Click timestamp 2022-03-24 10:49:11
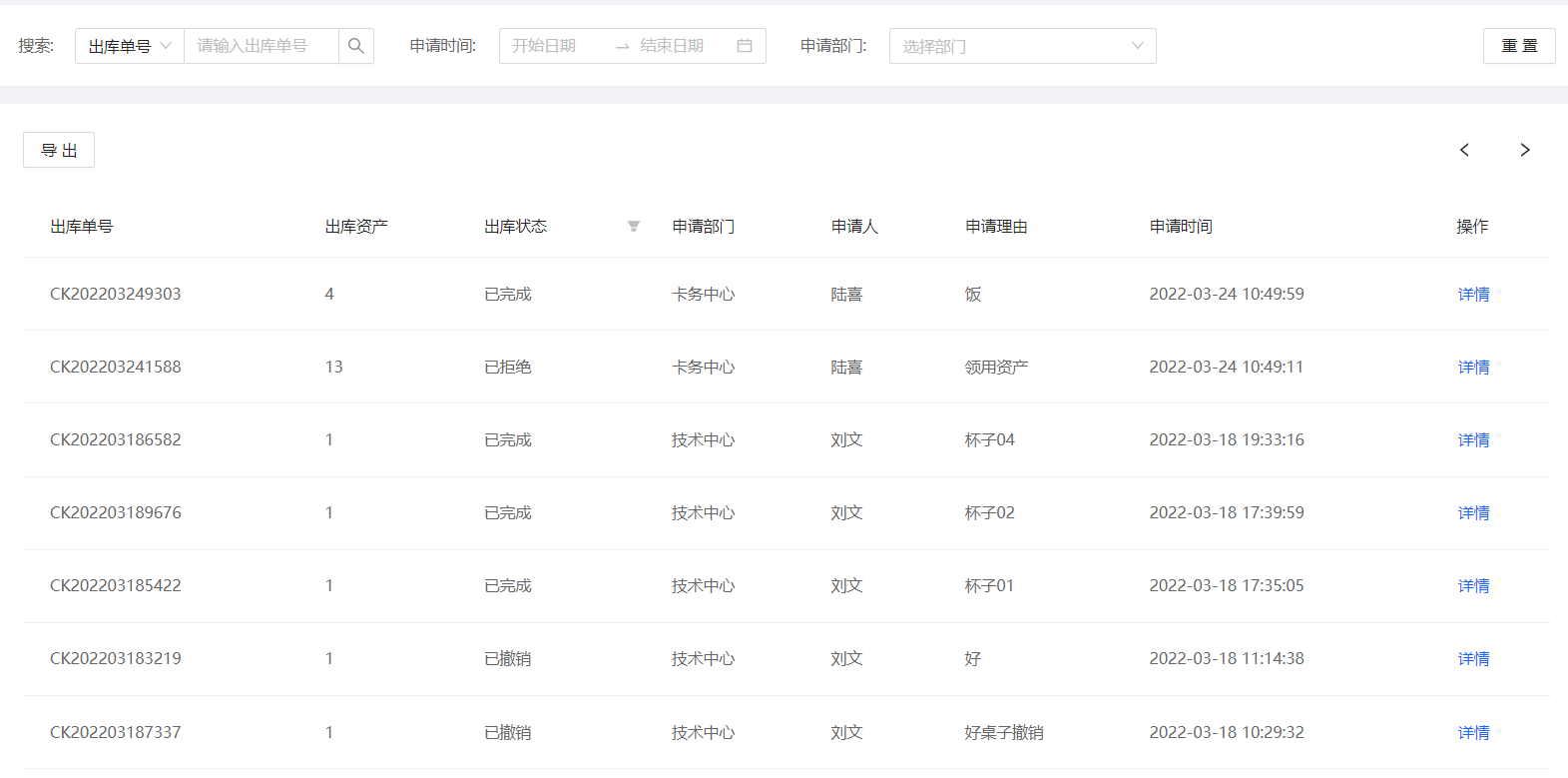Screen dimensions: 1568x778 (1227, 367)
